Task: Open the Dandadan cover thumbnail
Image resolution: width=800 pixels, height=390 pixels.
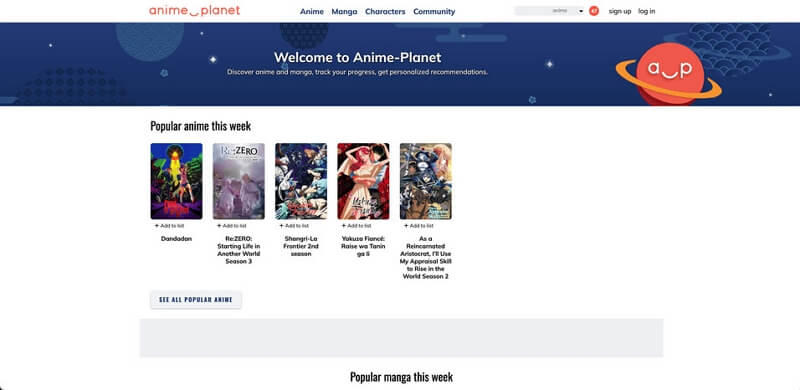Action: click(177, 181)
